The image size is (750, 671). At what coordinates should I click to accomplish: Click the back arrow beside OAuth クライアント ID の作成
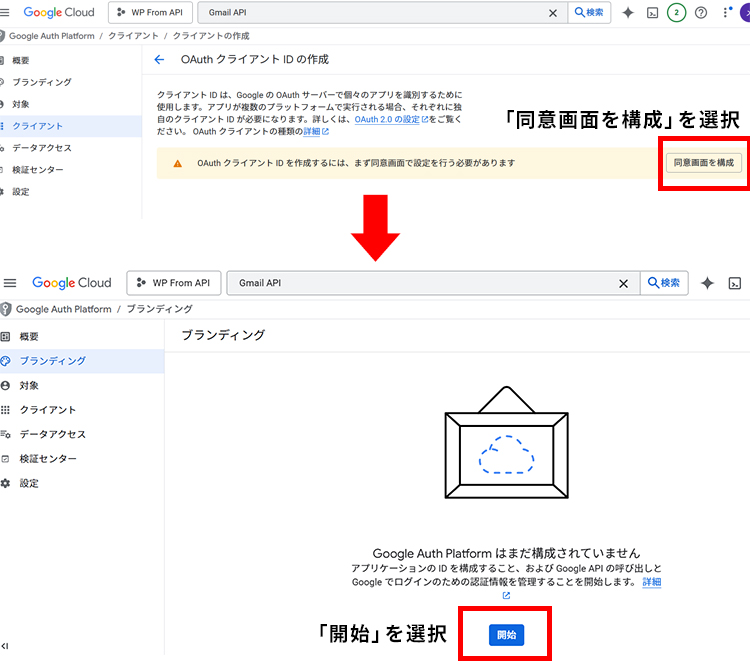(159, 60)
